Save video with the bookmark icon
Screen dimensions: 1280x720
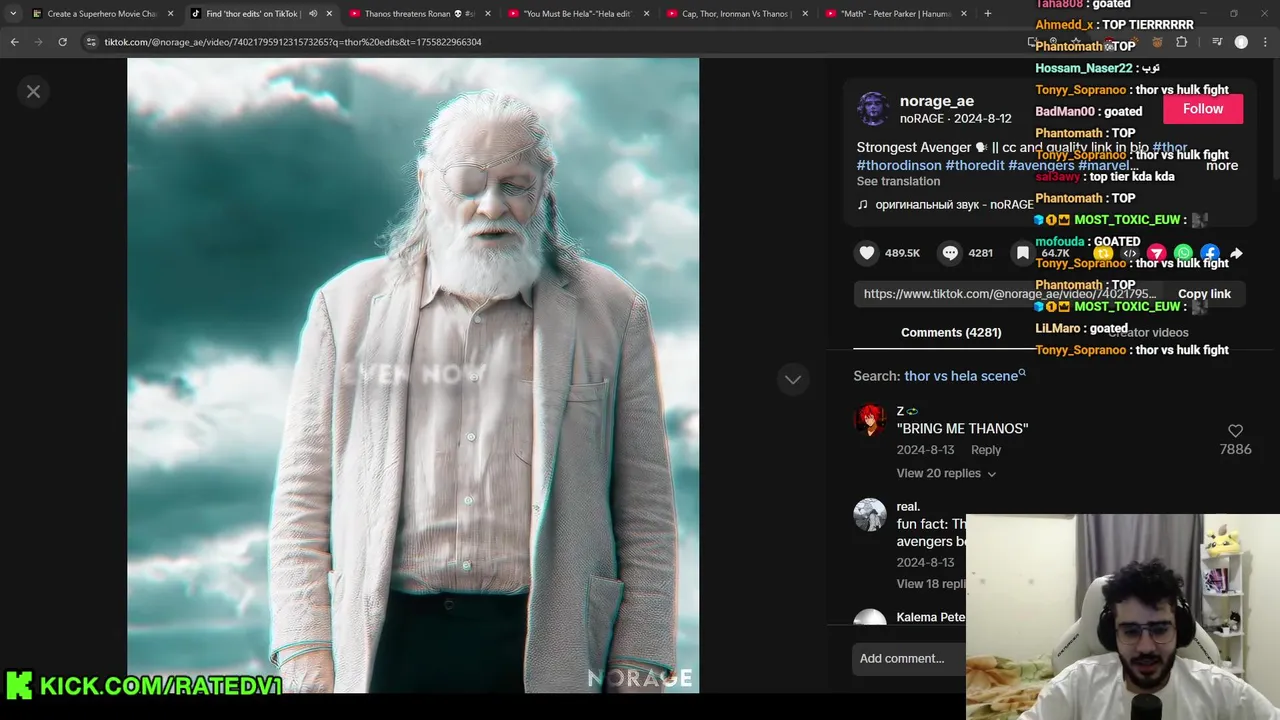(1022, 253)
